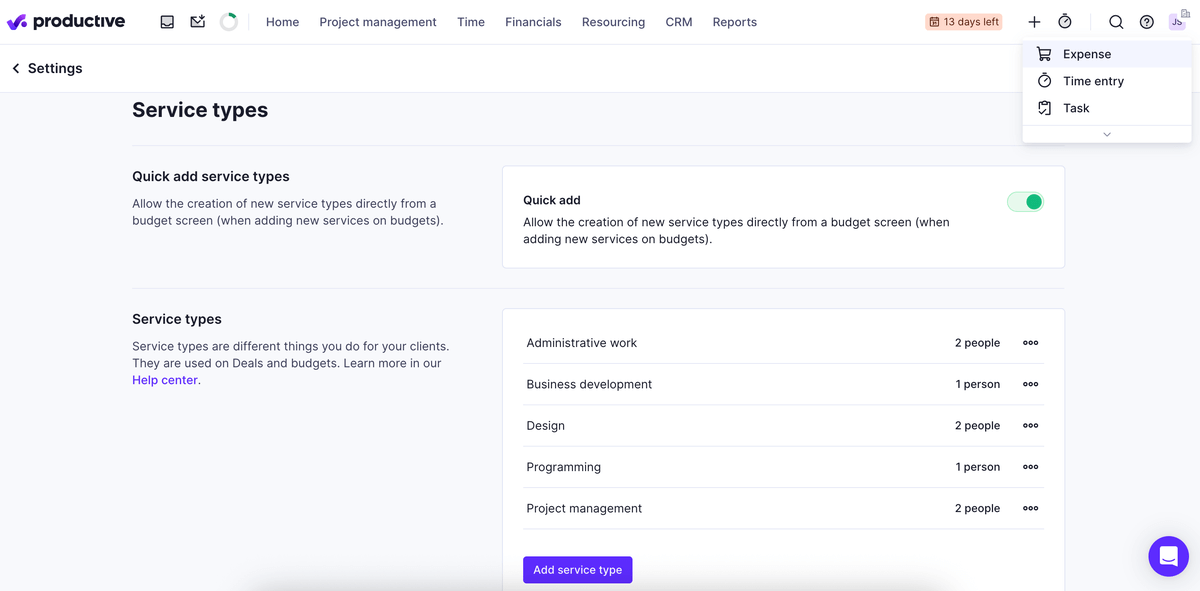Screen dimensions: 1200x591
Task: Switch to the Financials tab
Action: point(533,21)
